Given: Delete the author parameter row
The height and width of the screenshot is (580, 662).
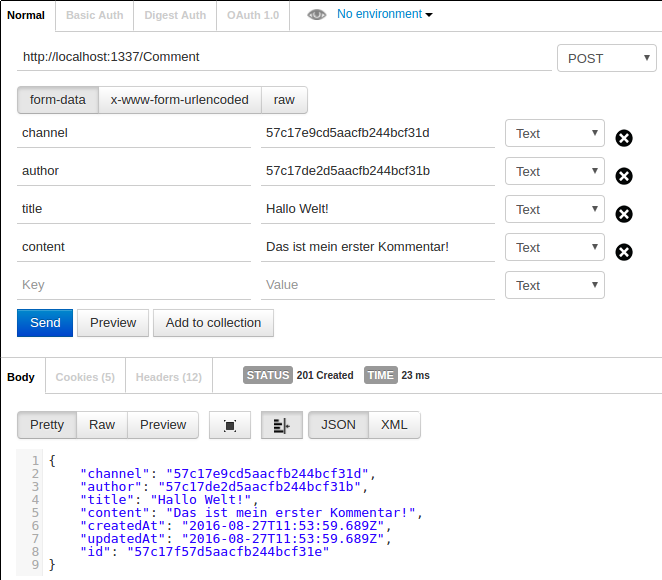Looking at the screenshot, I should (x=624, y=176).
